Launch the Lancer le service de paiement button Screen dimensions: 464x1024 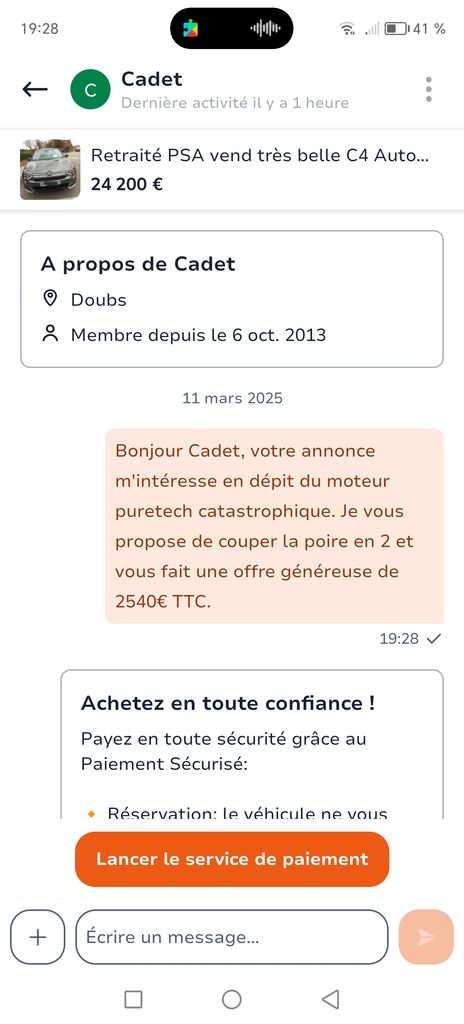(232, 859)
